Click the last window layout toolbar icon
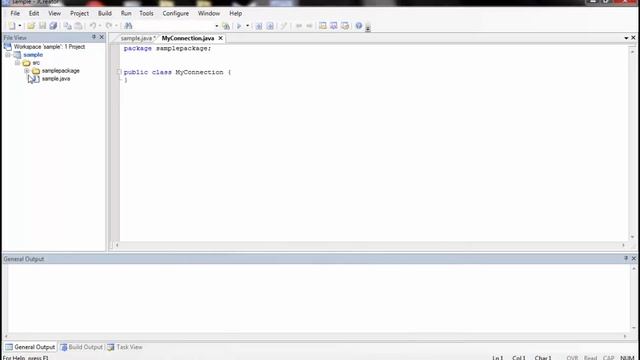640x360 pixels. click(345, 26)
